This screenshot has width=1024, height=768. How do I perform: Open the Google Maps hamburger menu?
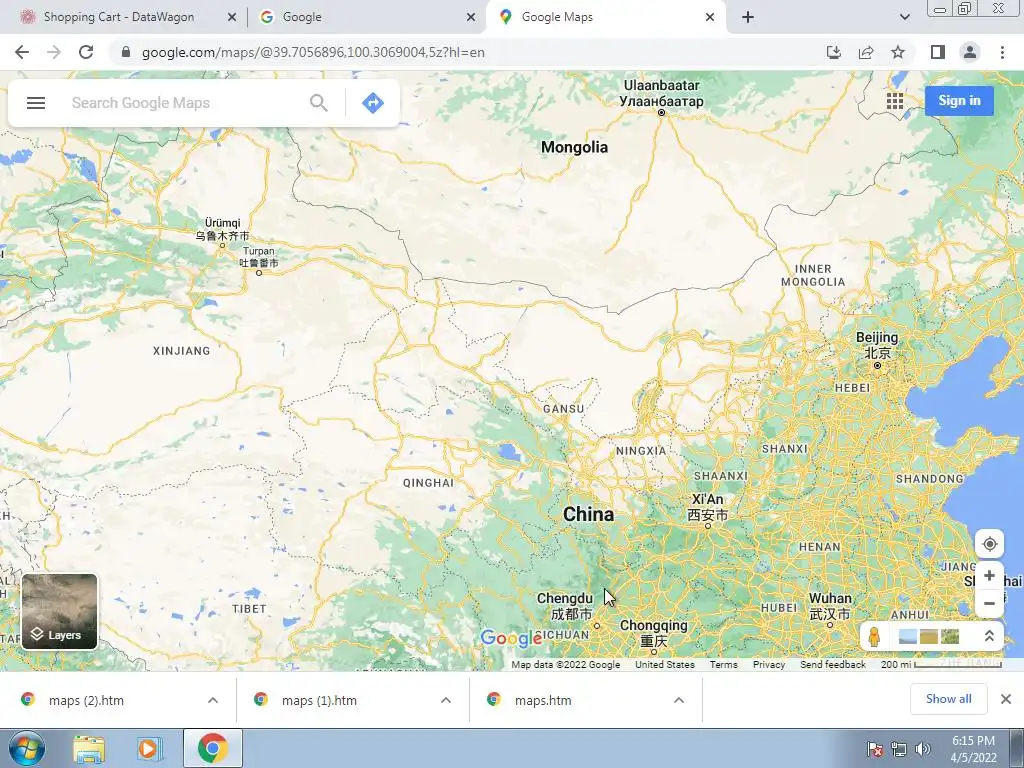[36, 103]
